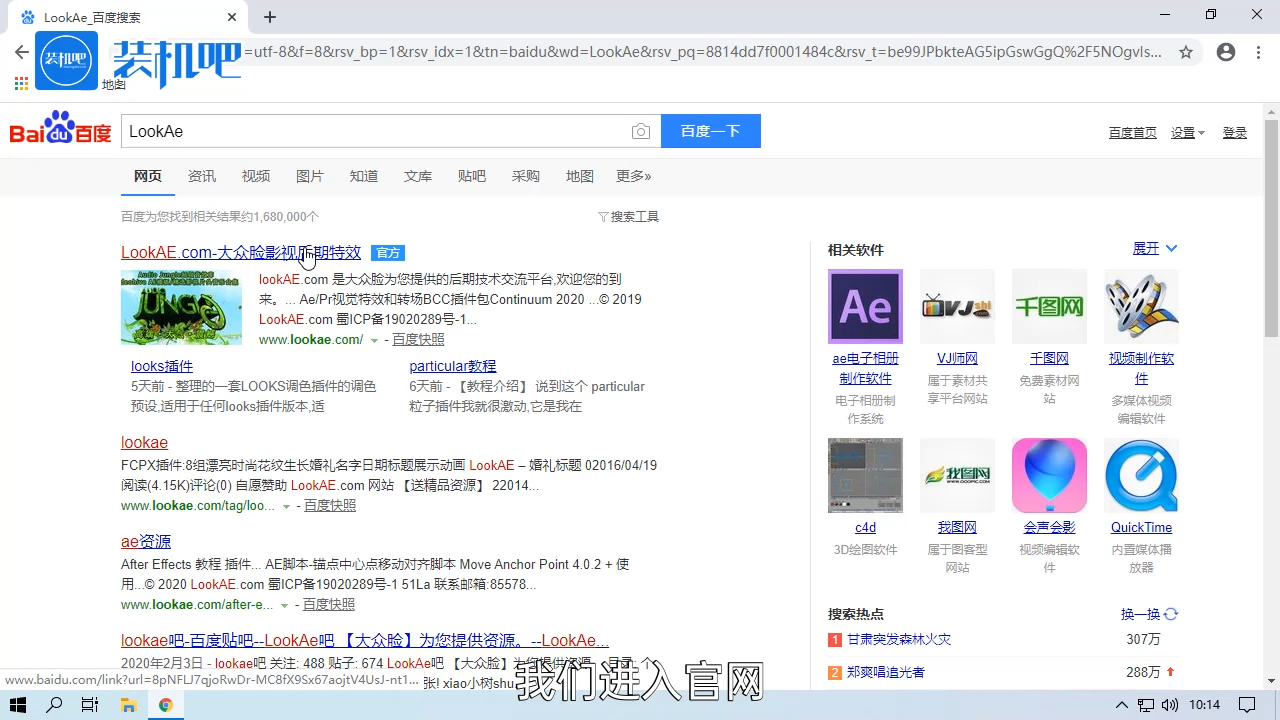
Task: Open the 会声会影 balloon icon
Action: [1049, 475]
